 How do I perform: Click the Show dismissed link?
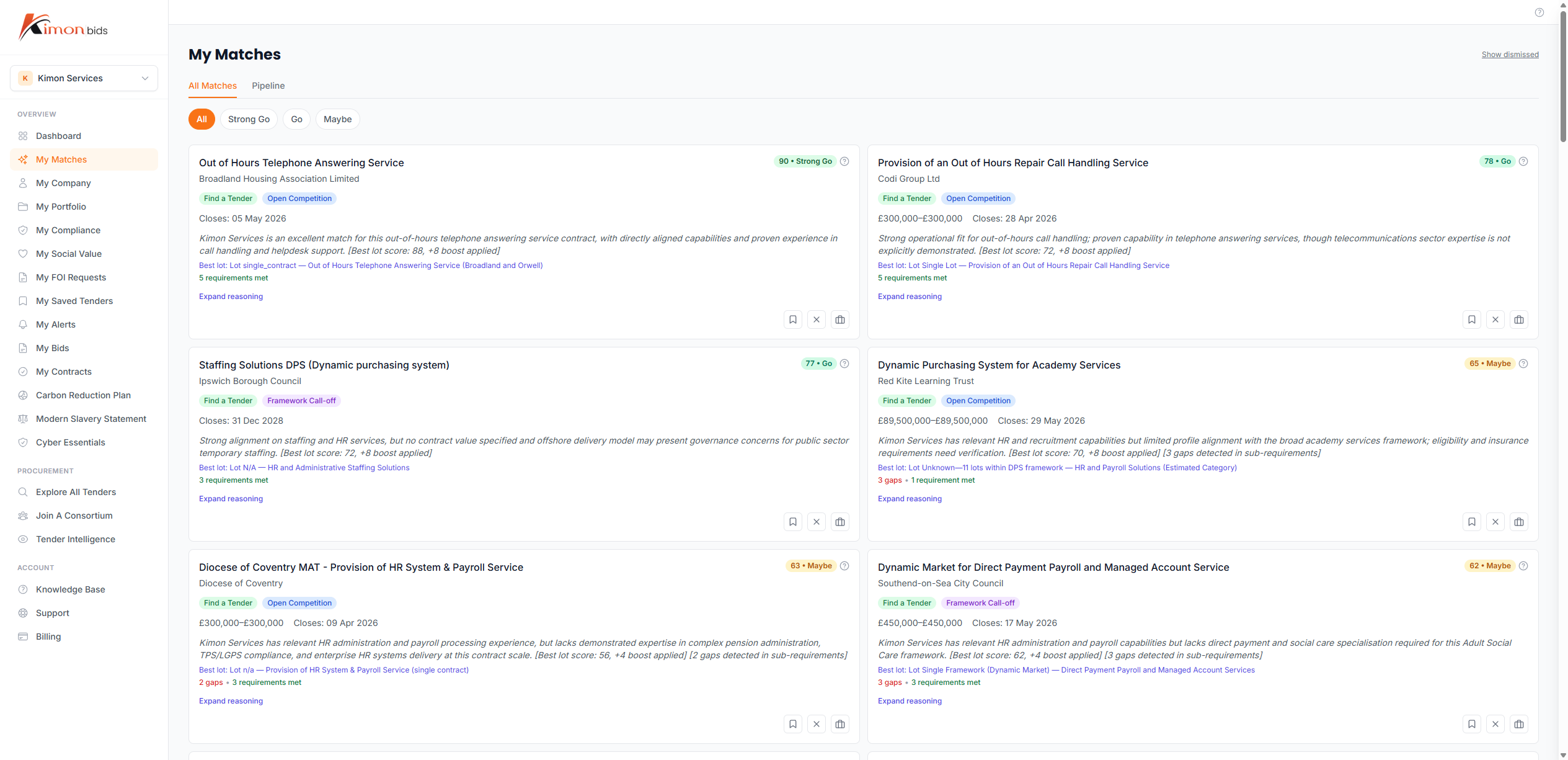1510,55
